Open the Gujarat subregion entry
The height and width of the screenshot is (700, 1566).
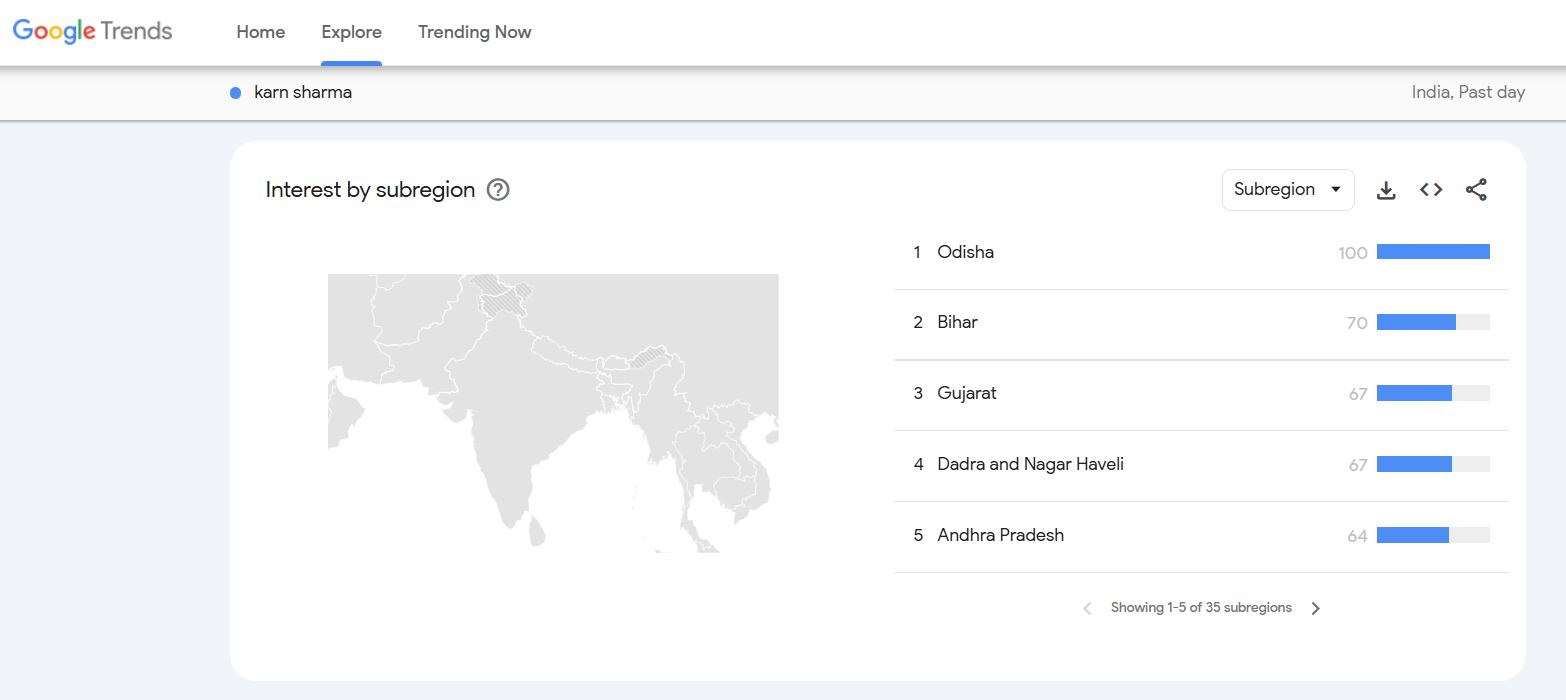1201,394
